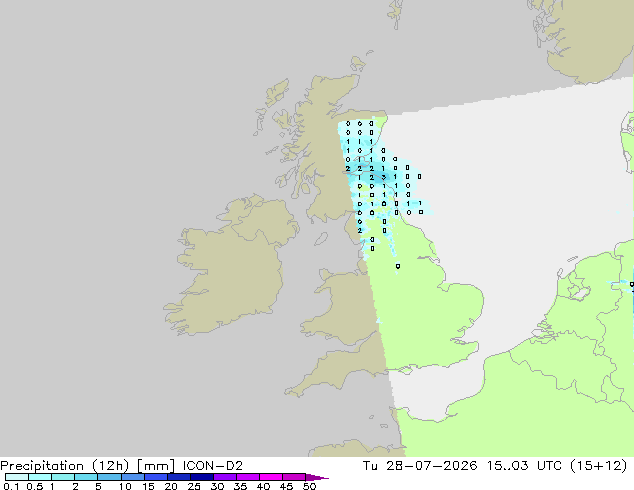Click the legend label "20"
634x490 pixels.
point(171,486)
